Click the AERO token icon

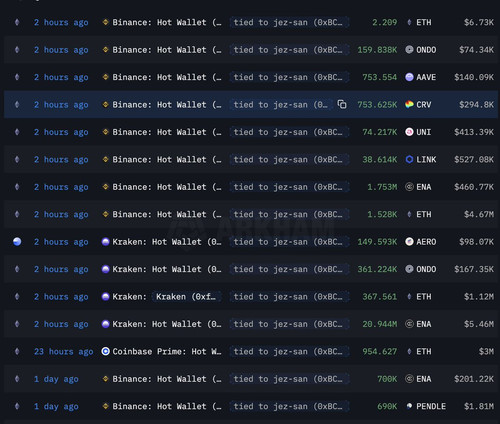click(409, 242)
